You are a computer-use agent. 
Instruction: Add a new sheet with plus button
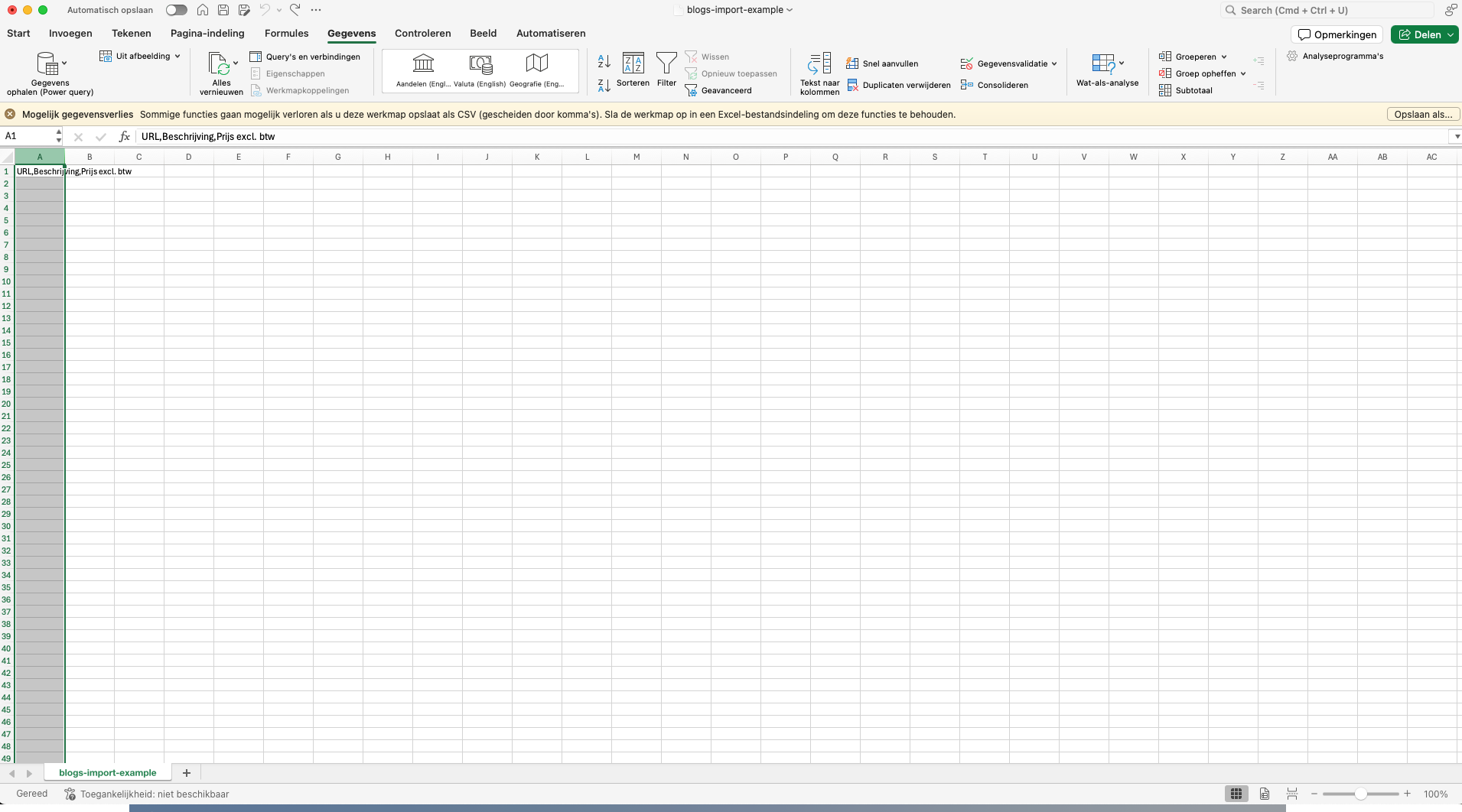186,773
